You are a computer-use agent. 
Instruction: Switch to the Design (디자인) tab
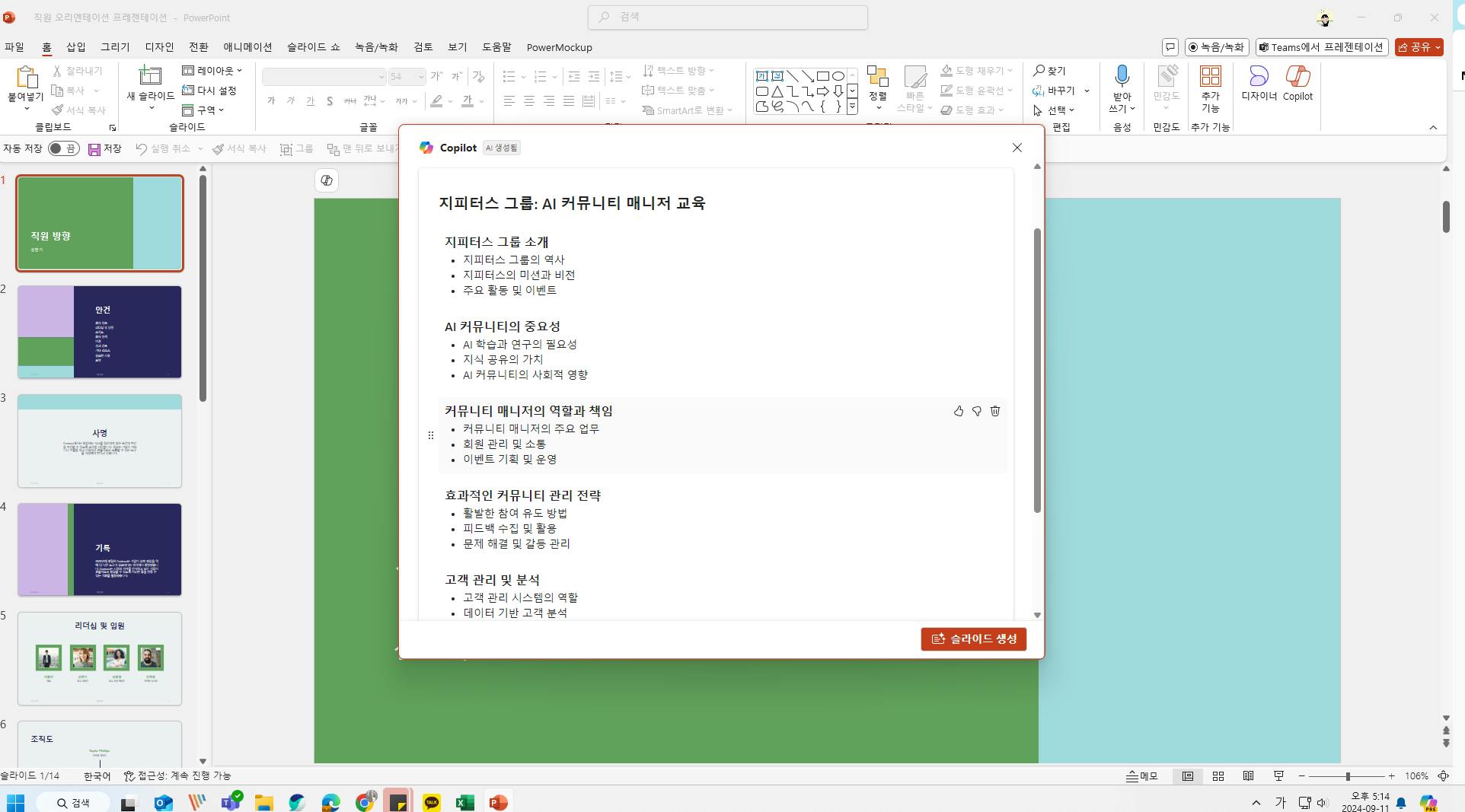tap(159, 47)
